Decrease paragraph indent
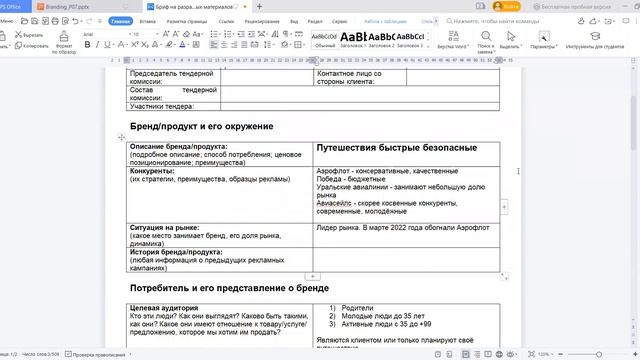This screenshot has height=360, width=640. [241, 34]
